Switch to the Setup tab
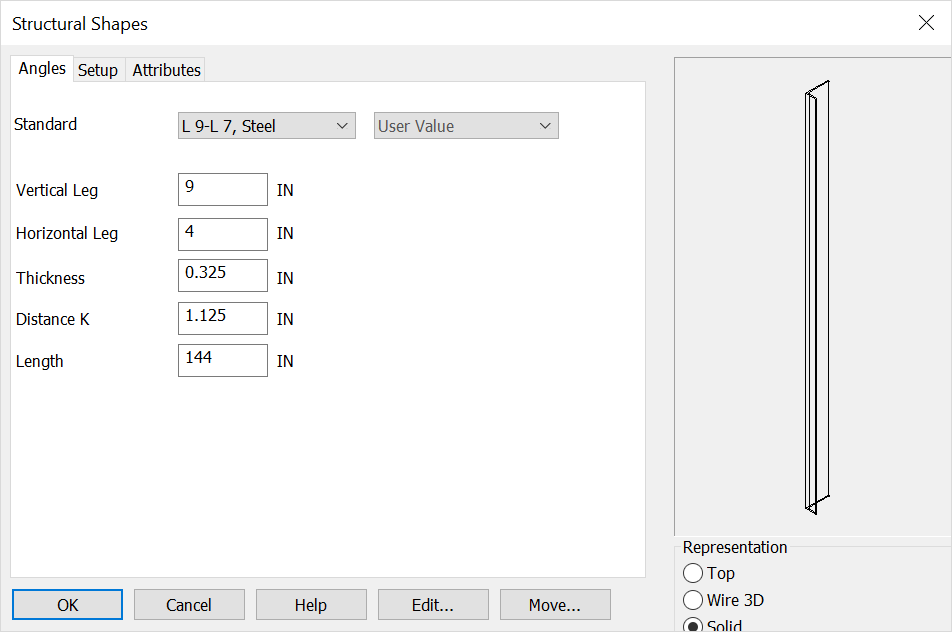The height and width of the screenshot is (632, 952). tap(98, 69)
